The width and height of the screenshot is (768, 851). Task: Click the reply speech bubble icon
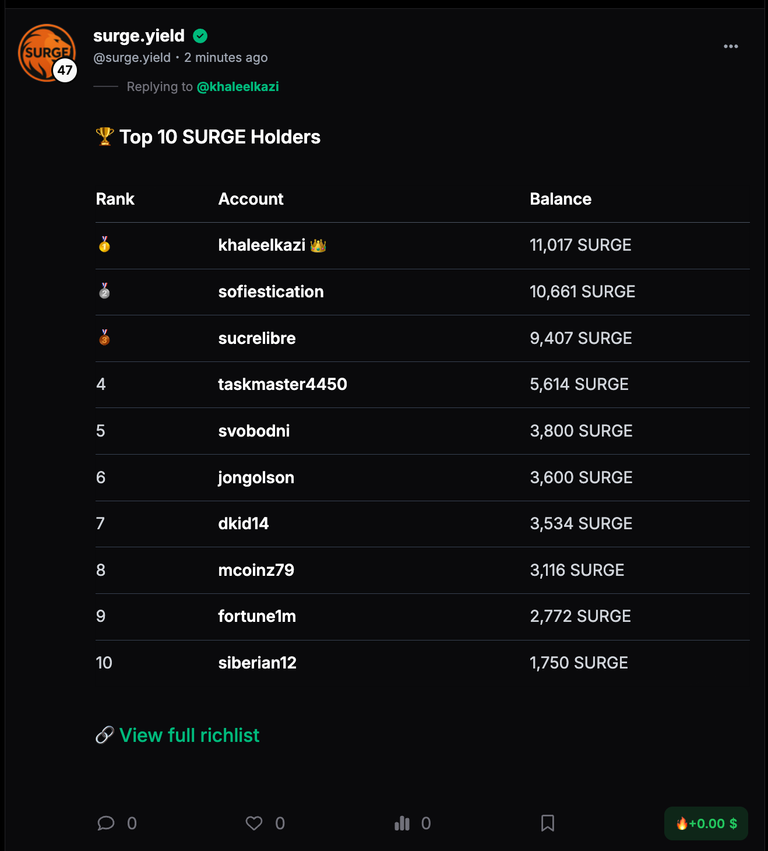pyautogui.click(x=106, y=823)
